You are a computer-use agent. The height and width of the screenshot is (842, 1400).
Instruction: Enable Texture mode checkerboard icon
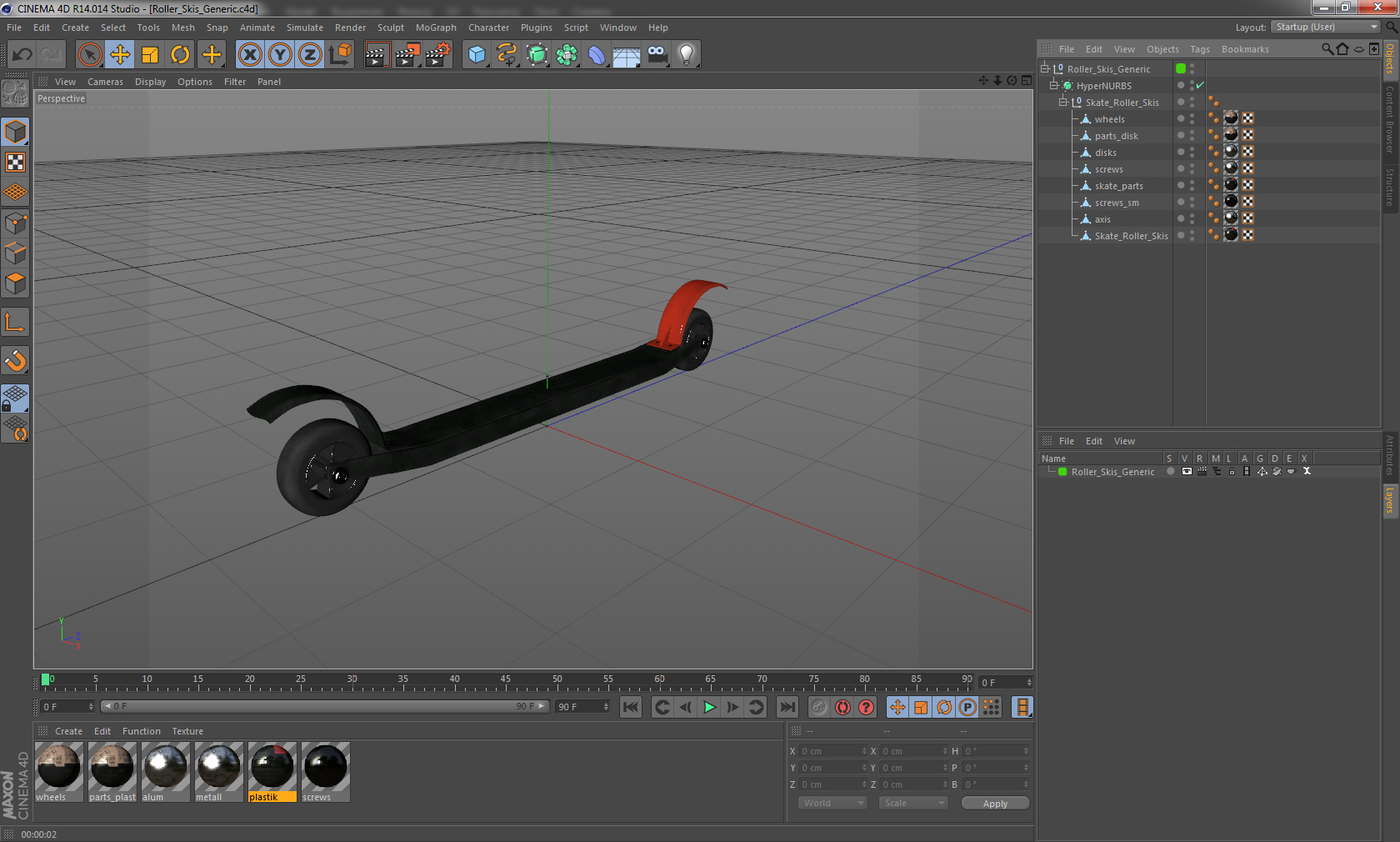(15, 163)
